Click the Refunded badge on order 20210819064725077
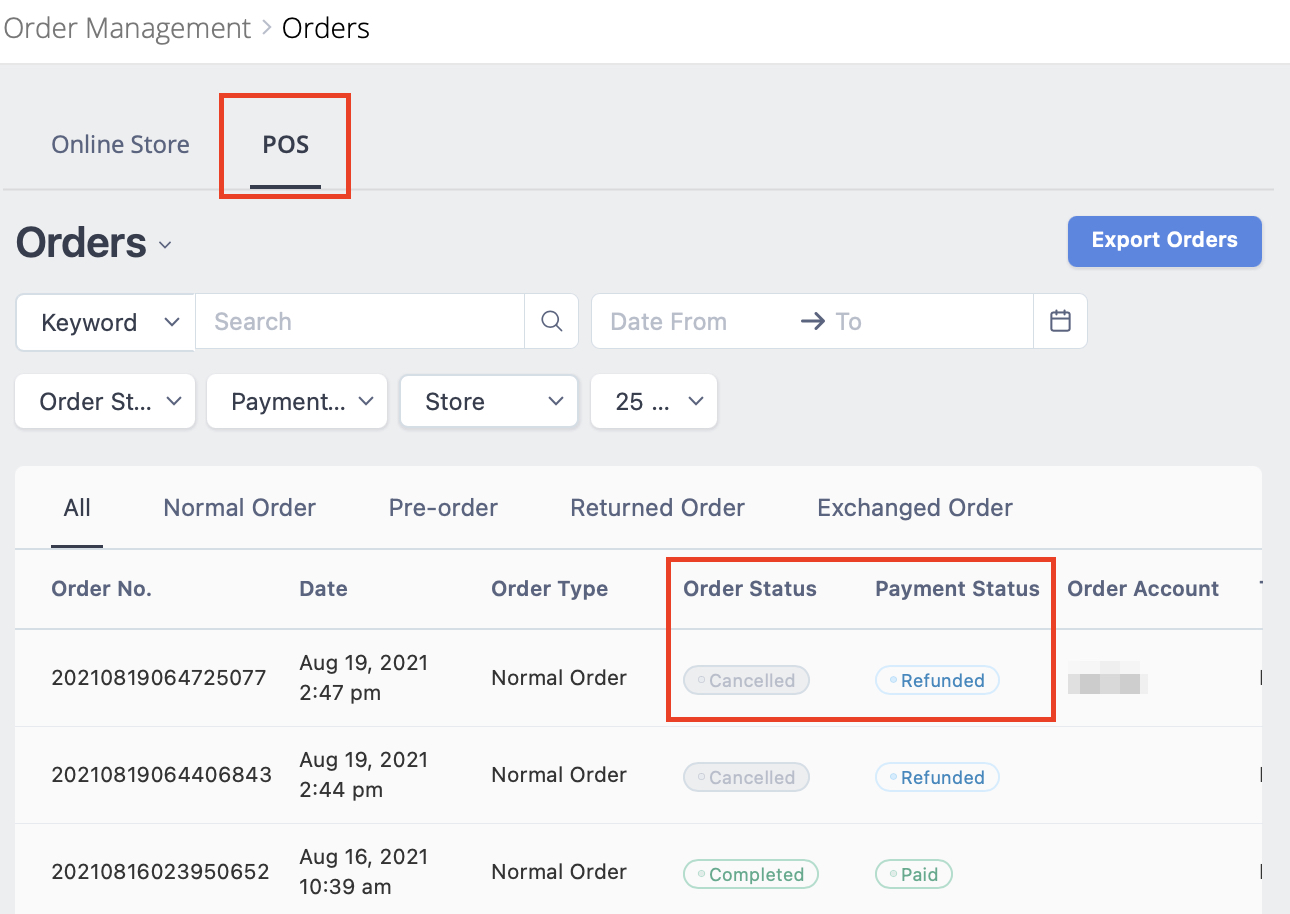Viewport: 1290px width, 914px height. pos(937,680)
